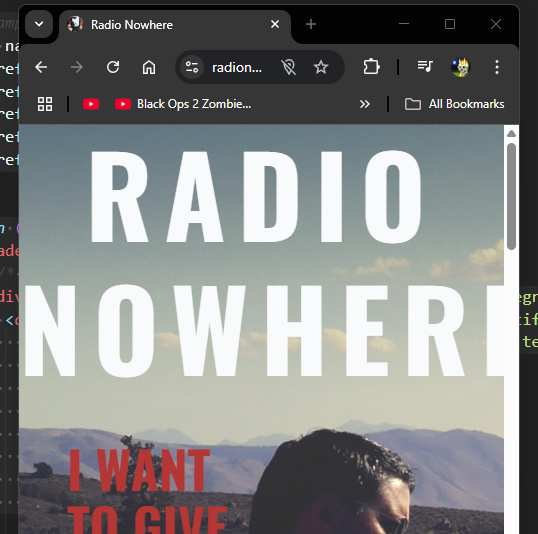Open the tab search dropdown arrow
This screenshot has height=534, width=538.
click(x=39, y=24)
